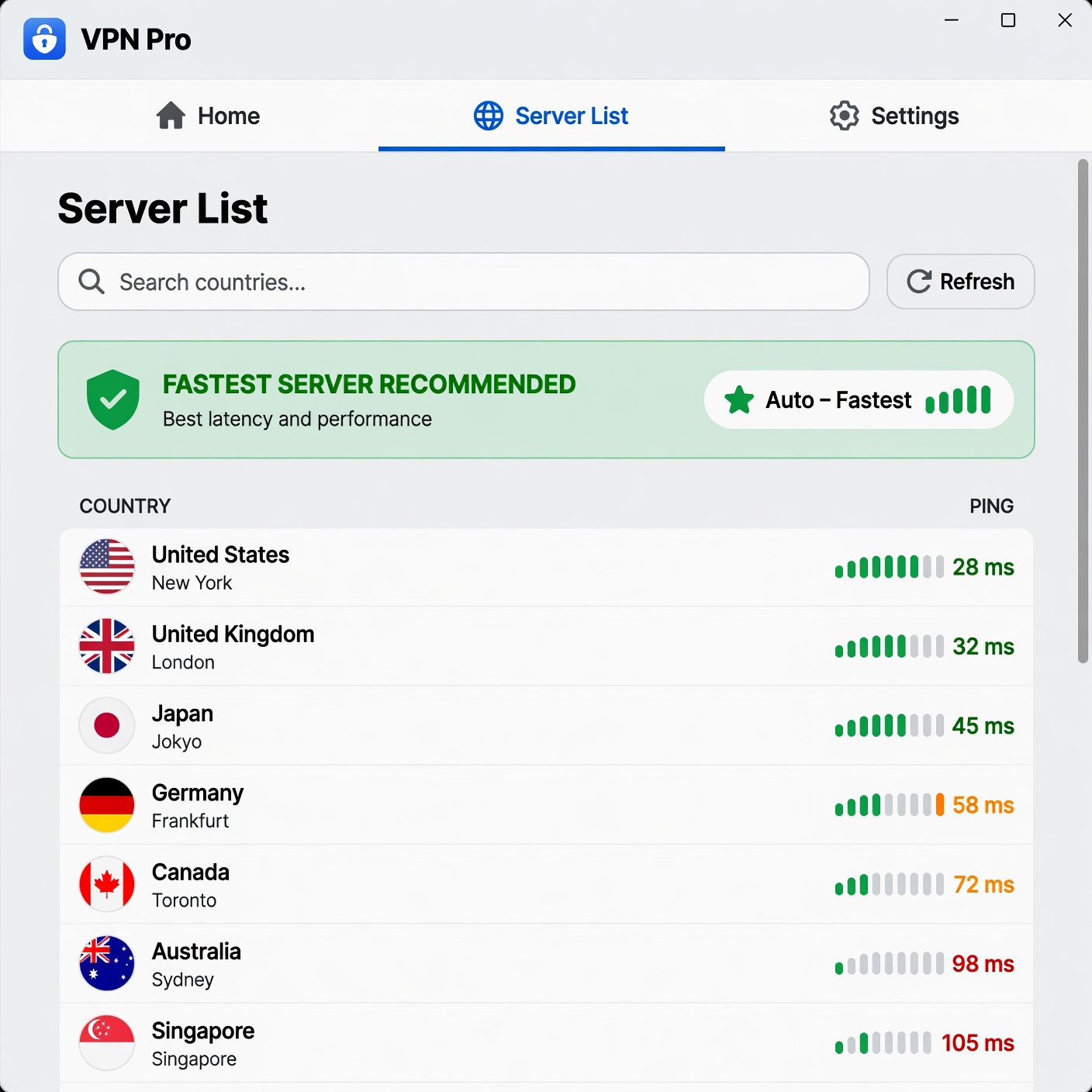Close the VPN Pro window
Screen dimensions: 1092x1092
click(x=1065, y=20)
